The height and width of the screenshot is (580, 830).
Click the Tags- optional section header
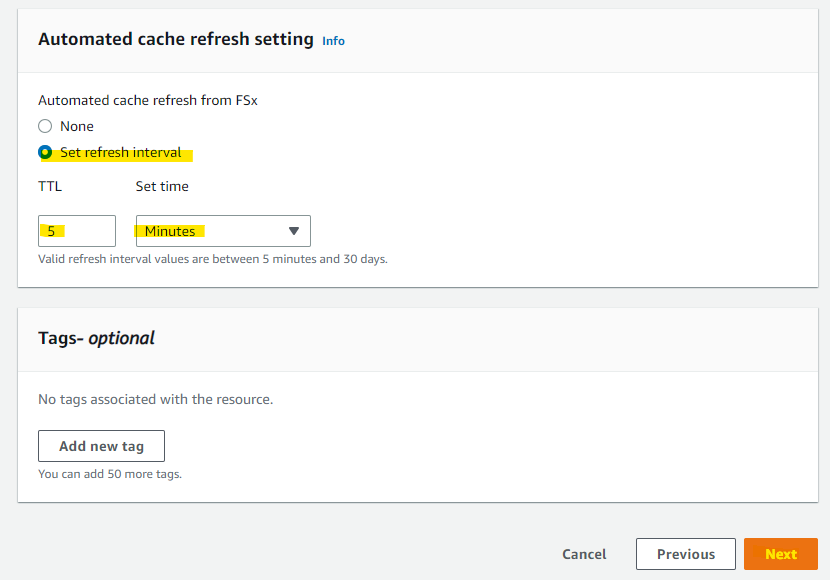click(96, 338)
